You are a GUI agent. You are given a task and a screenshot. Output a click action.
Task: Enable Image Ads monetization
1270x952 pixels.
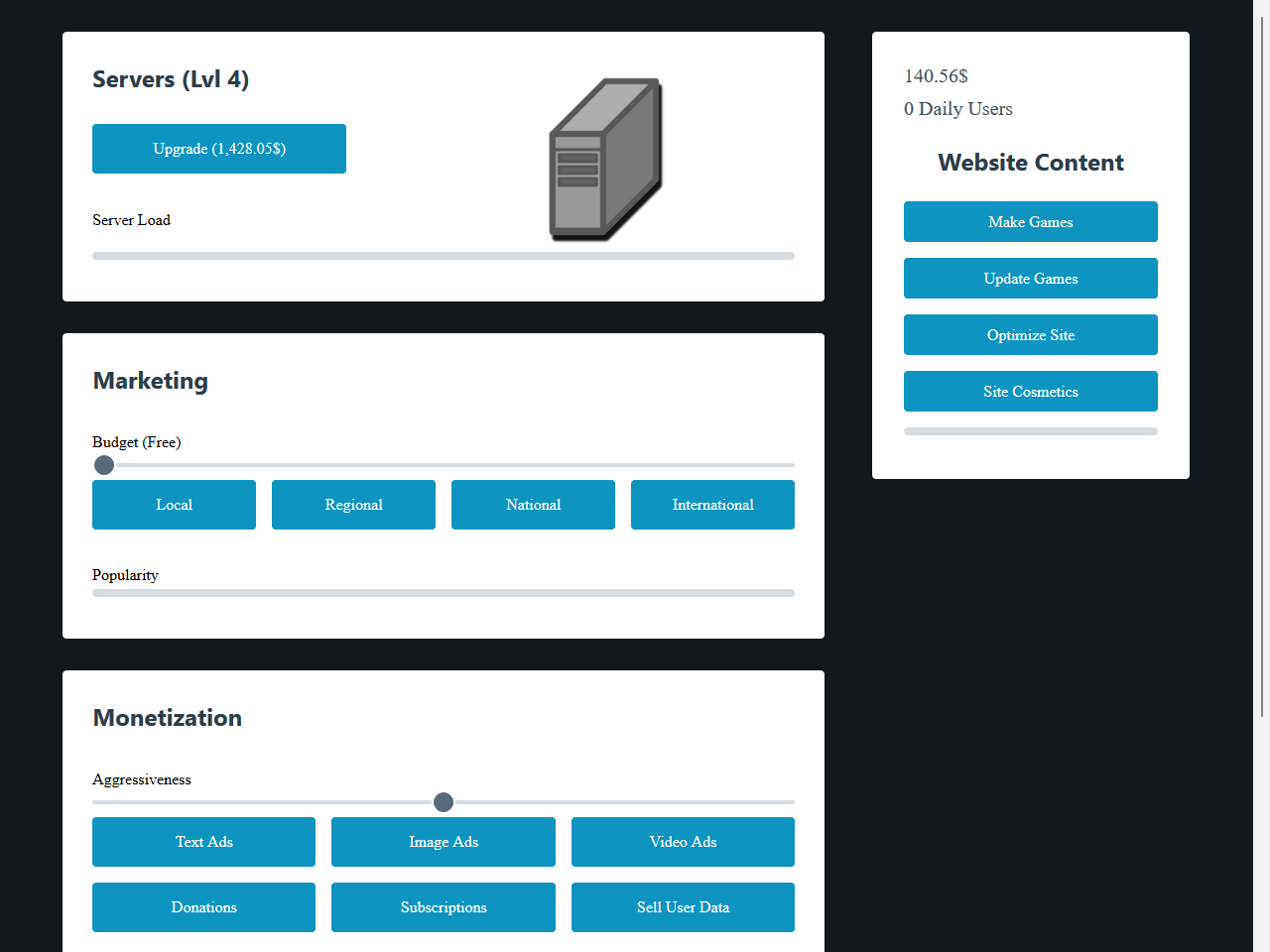[x=444, y=842]
